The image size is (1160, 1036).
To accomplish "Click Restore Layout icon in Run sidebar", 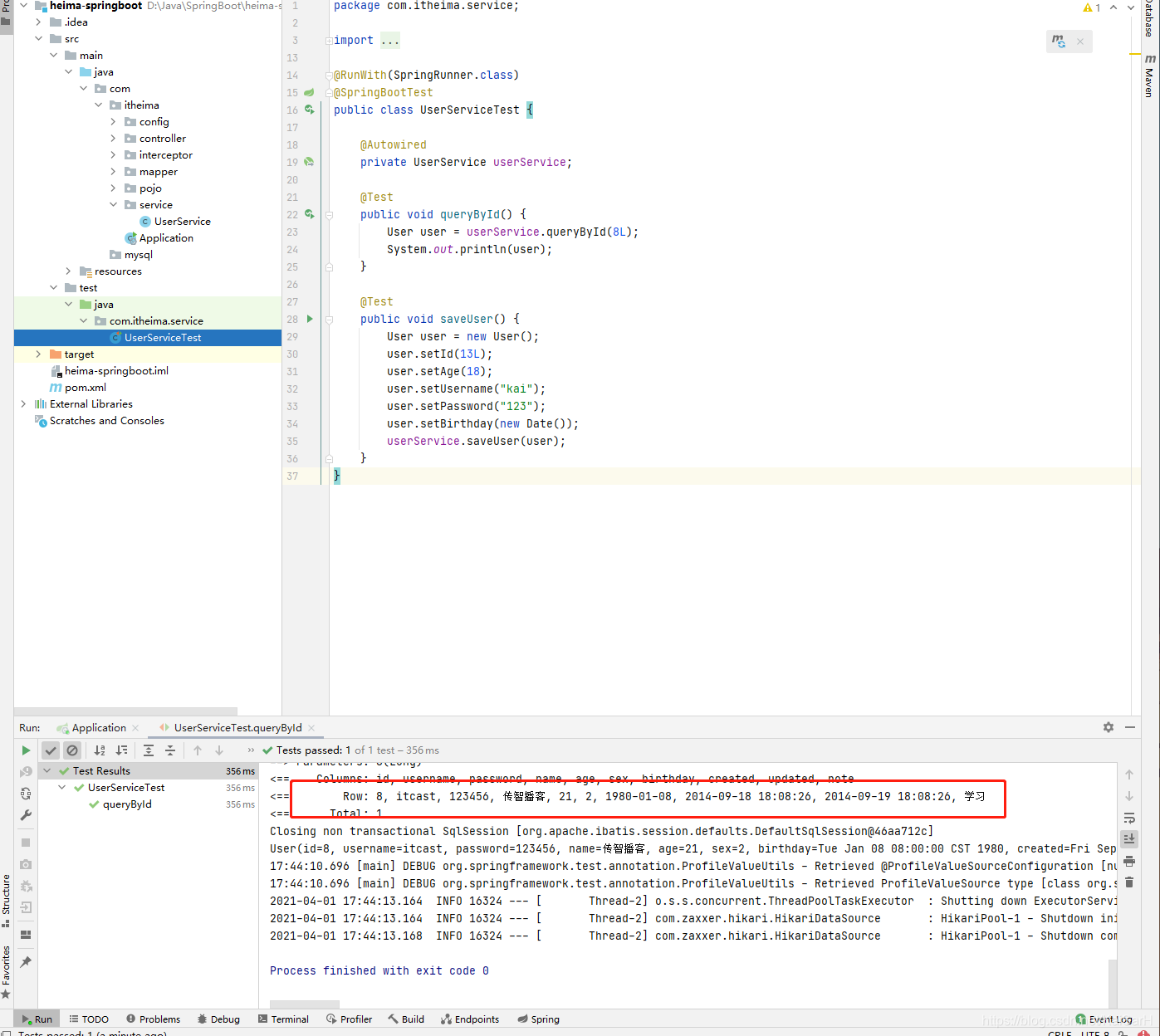I will tap(26, 935).
